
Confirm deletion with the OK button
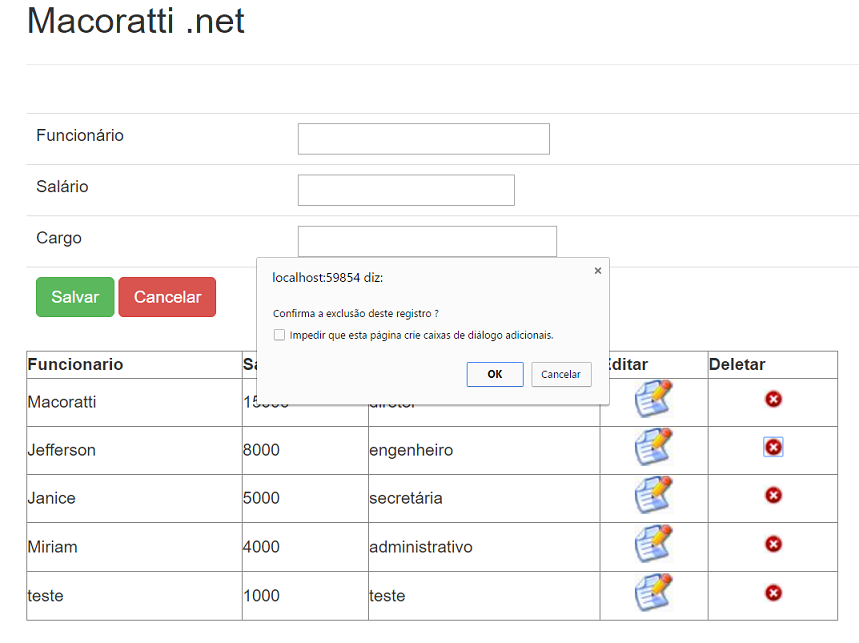[495, 374]
